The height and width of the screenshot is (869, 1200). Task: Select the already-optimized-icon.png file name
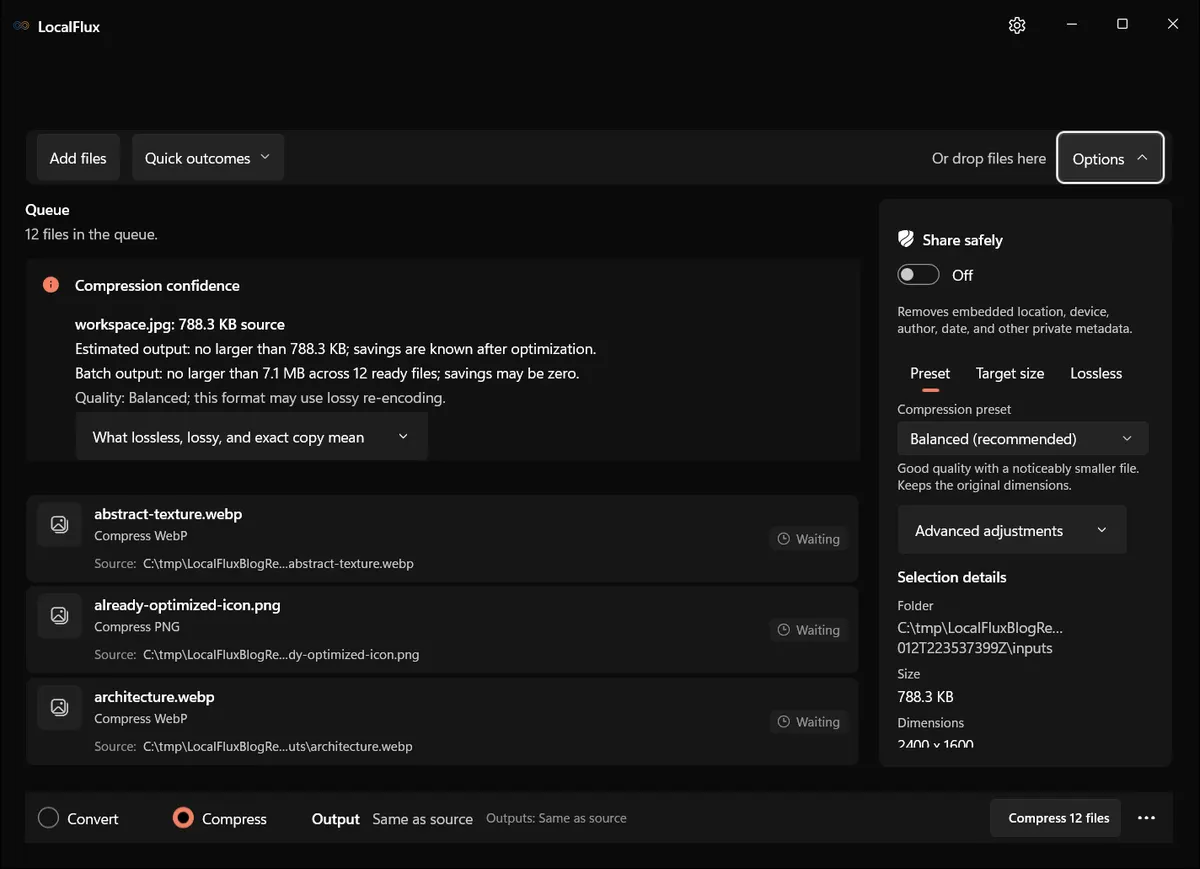point(187,605)
